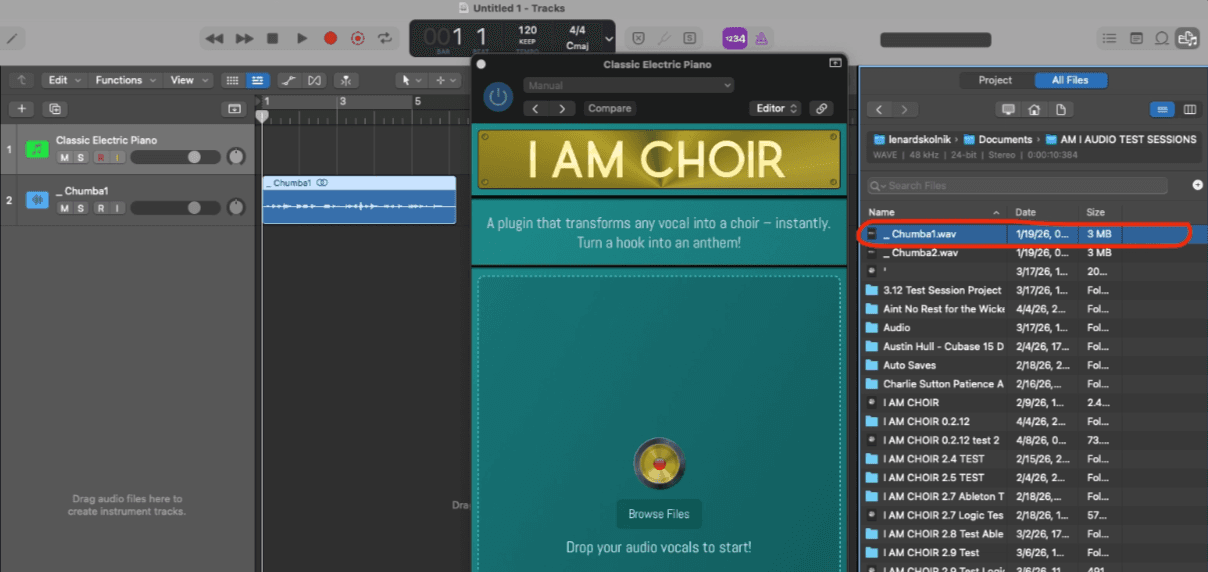Click the Rewind transport button
Image resolution: width=1208 pixels, height=572 pixels.
[214, 38]
